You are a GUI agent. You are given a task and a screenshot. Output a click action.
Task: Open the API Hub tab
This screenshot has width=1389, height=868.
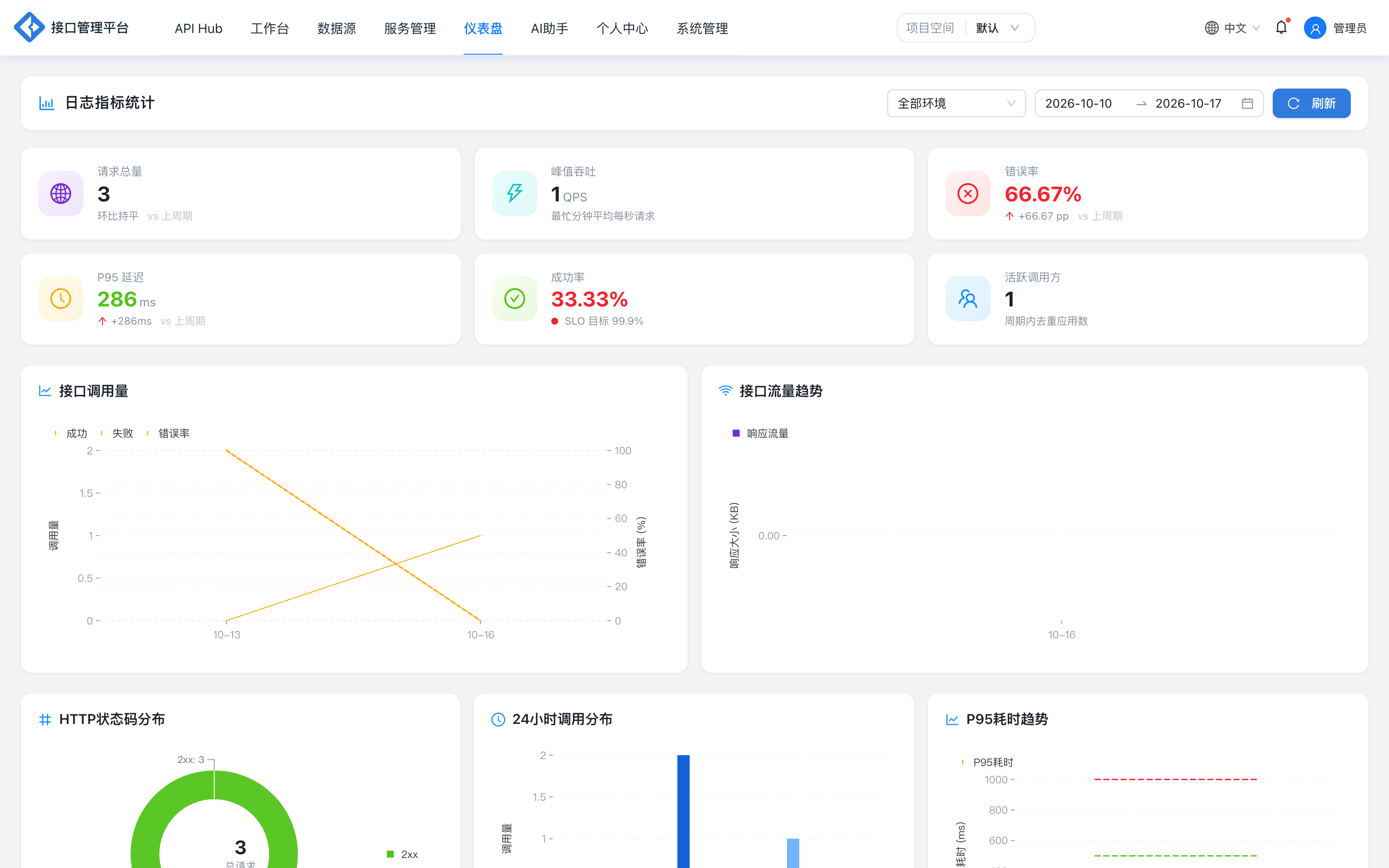[199, 28]
